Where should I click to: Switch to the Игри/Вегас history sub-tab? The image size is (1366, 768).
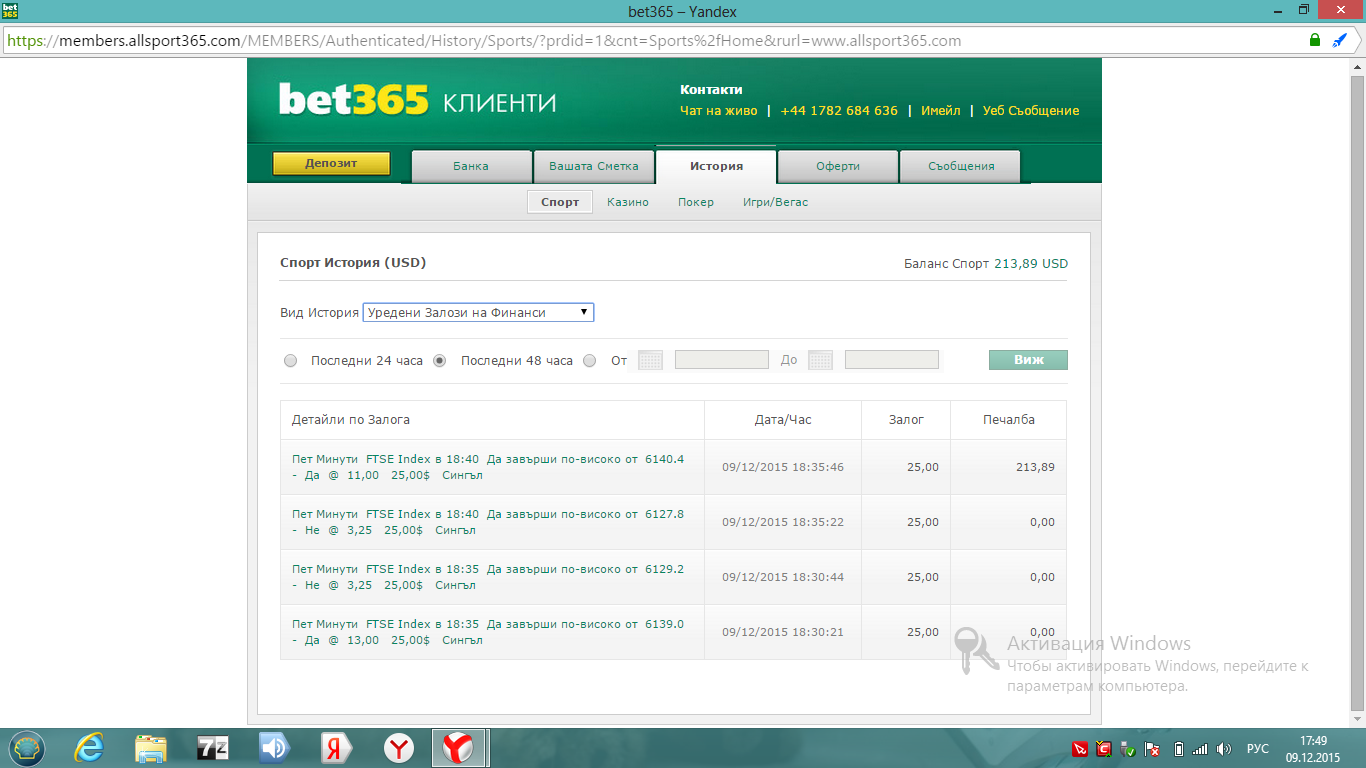coord(775,202)
